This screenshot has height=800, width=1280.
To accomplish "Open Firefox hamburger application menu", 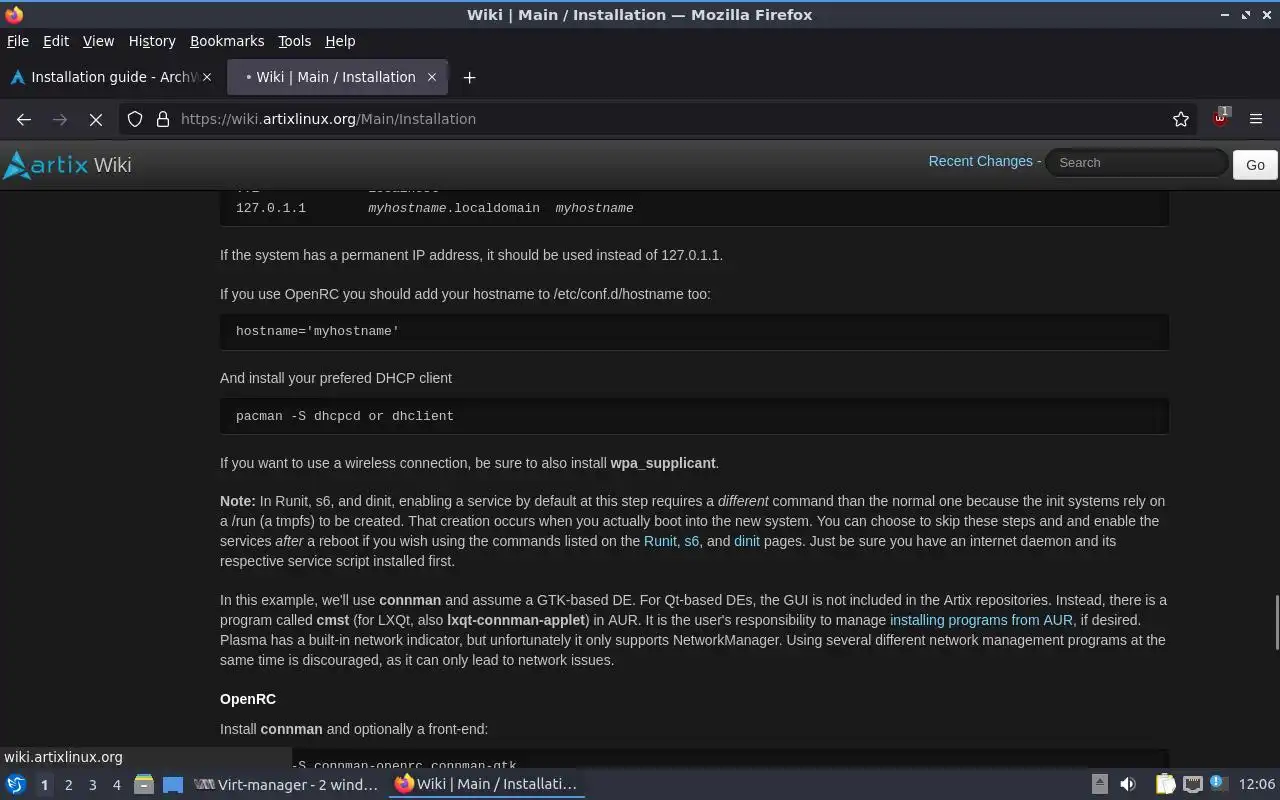I will [x=1256, y=119].
